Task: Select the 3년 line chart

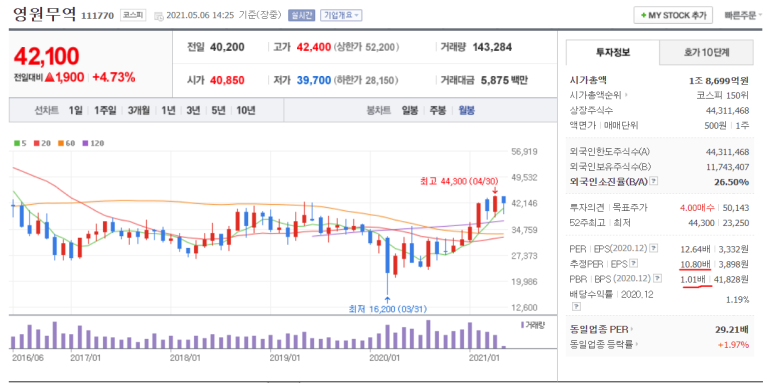Action: point(193,110)
